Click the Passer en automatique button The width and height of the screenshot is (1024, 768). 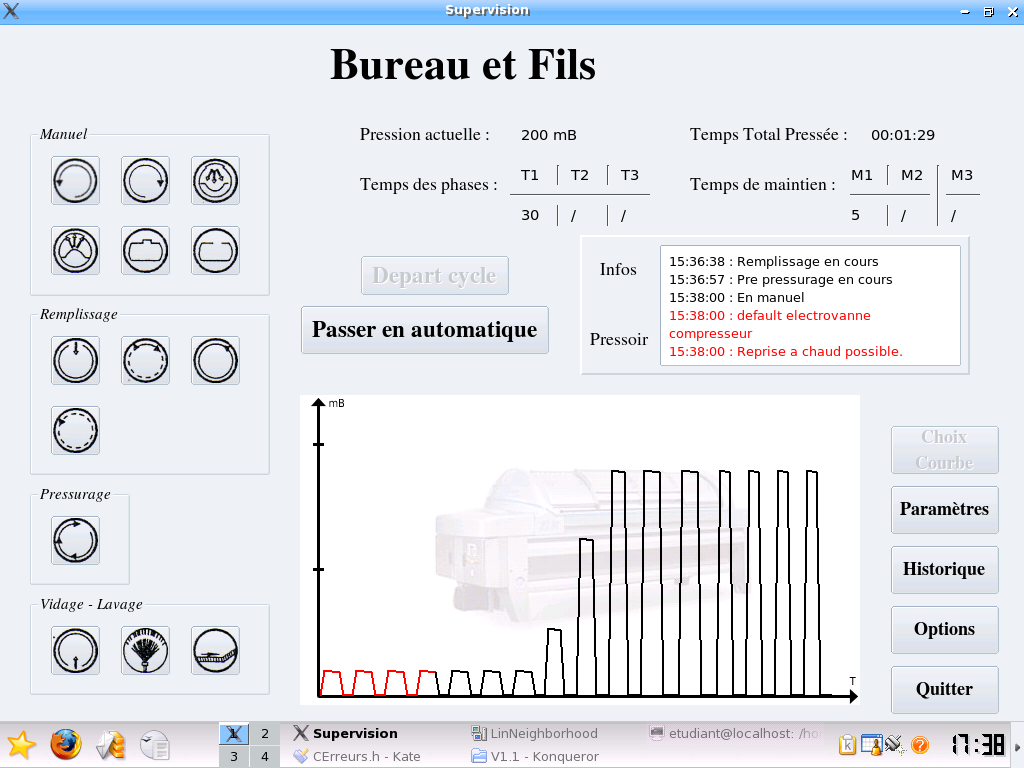click(424, 330)
